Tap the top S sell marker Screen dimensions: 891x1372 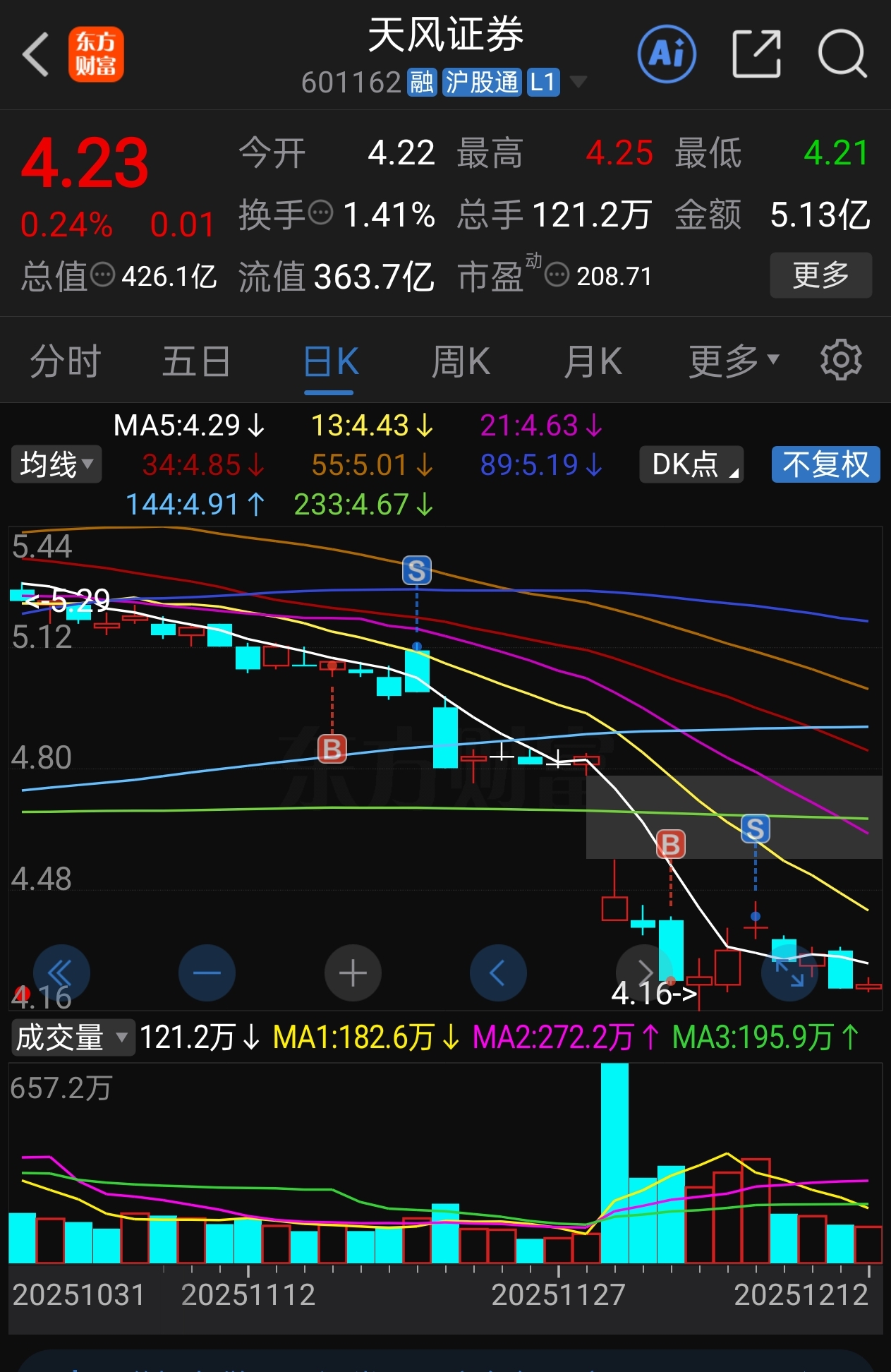[417, 570]
